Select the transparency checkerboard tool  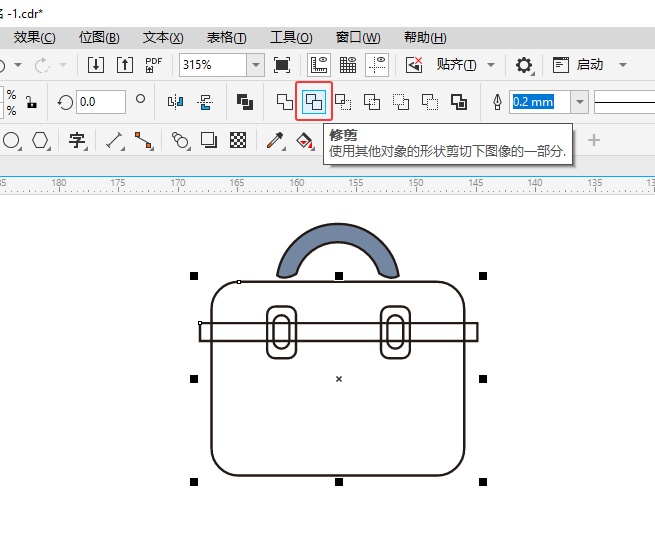[x=238, y=140]
